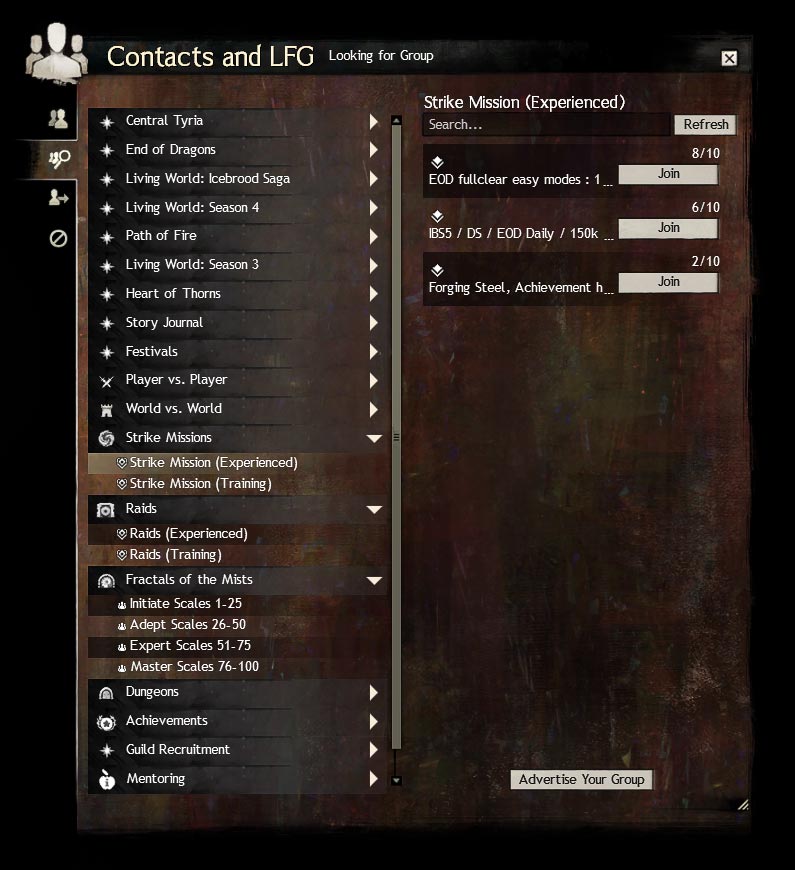Expand the End of Dragons category
Viewport: 795px width, 870px height.
coord(374,150)
